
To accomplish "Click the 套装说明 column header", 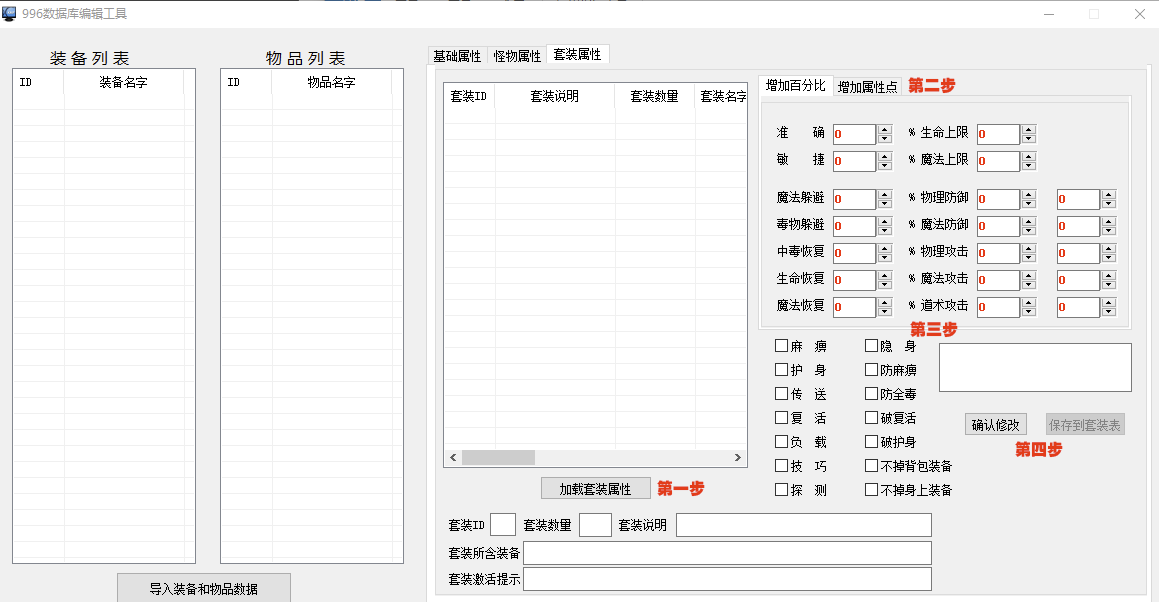I will tap(554, 96).
